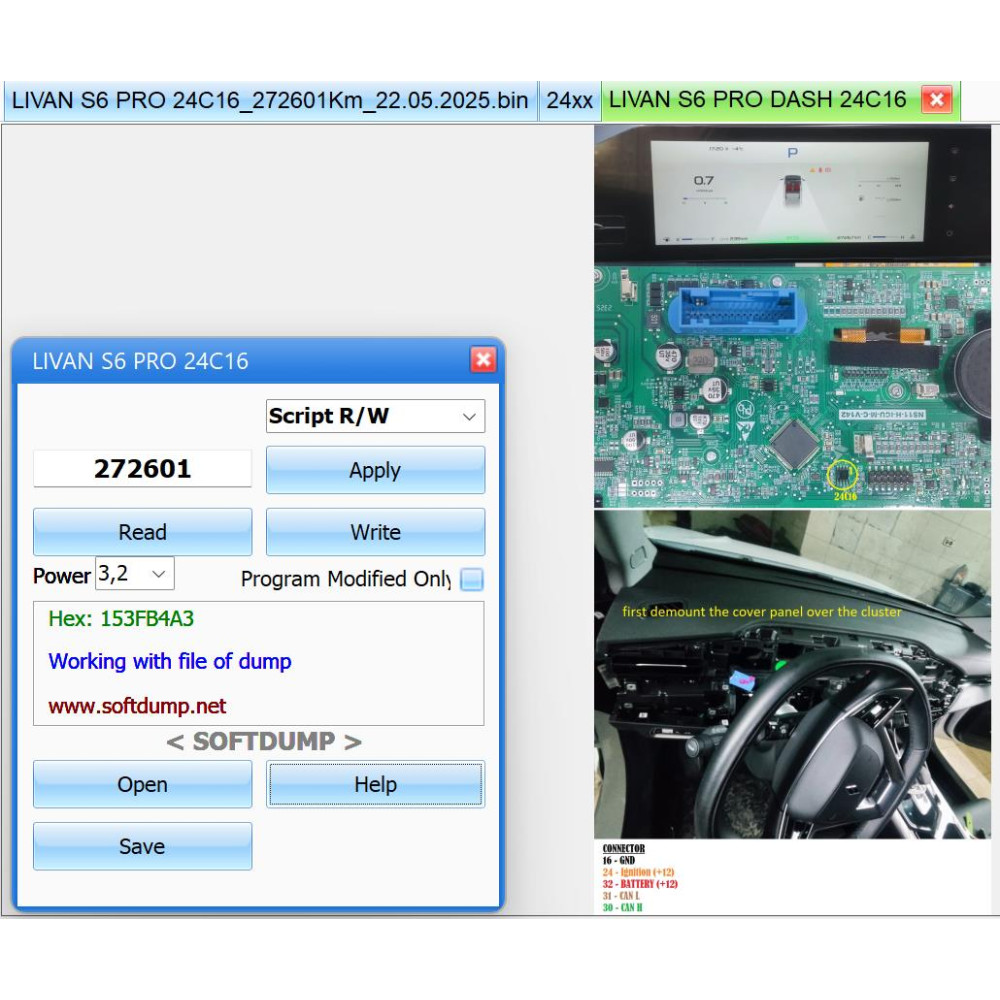
Task: Click the mileage field showing 272601
Action: pyautogui.click(x=142, y=469)
